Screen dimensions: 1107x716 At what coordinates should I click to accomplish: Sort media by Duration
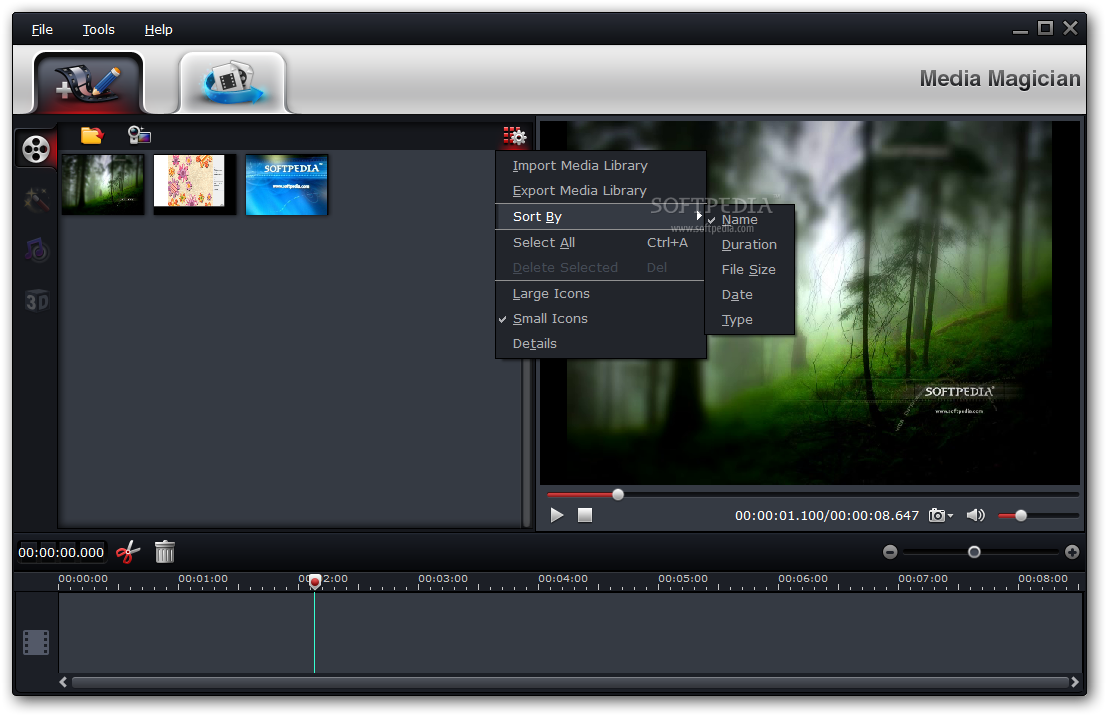(x=750, y=245)
